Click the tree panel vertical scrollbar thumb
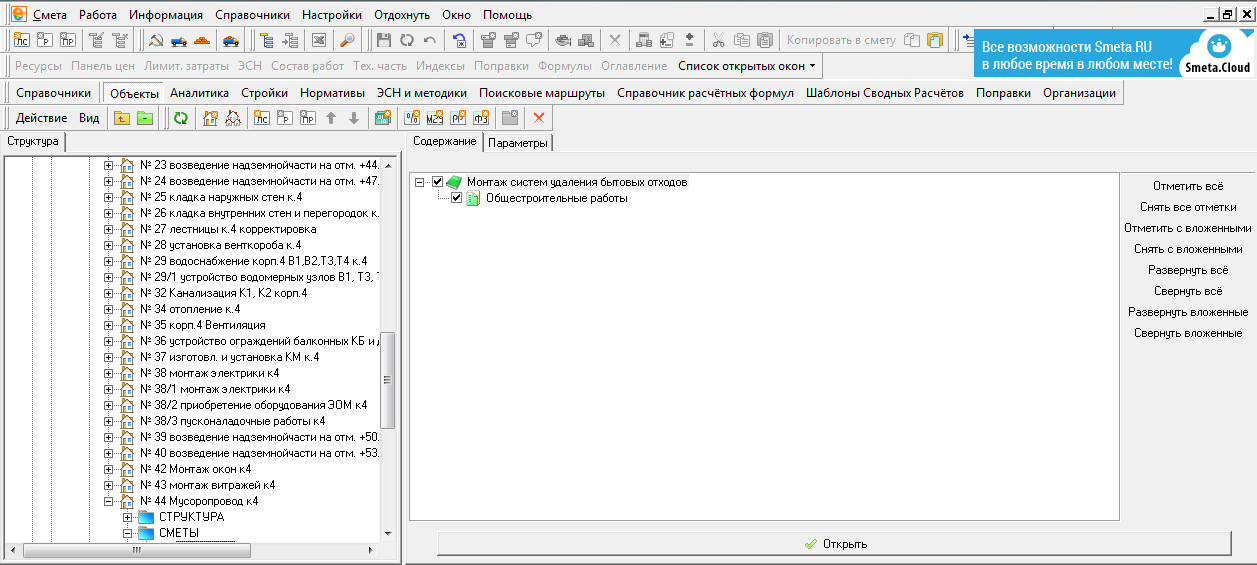This screenshot has width=1257, height=565. coord(389,380)
